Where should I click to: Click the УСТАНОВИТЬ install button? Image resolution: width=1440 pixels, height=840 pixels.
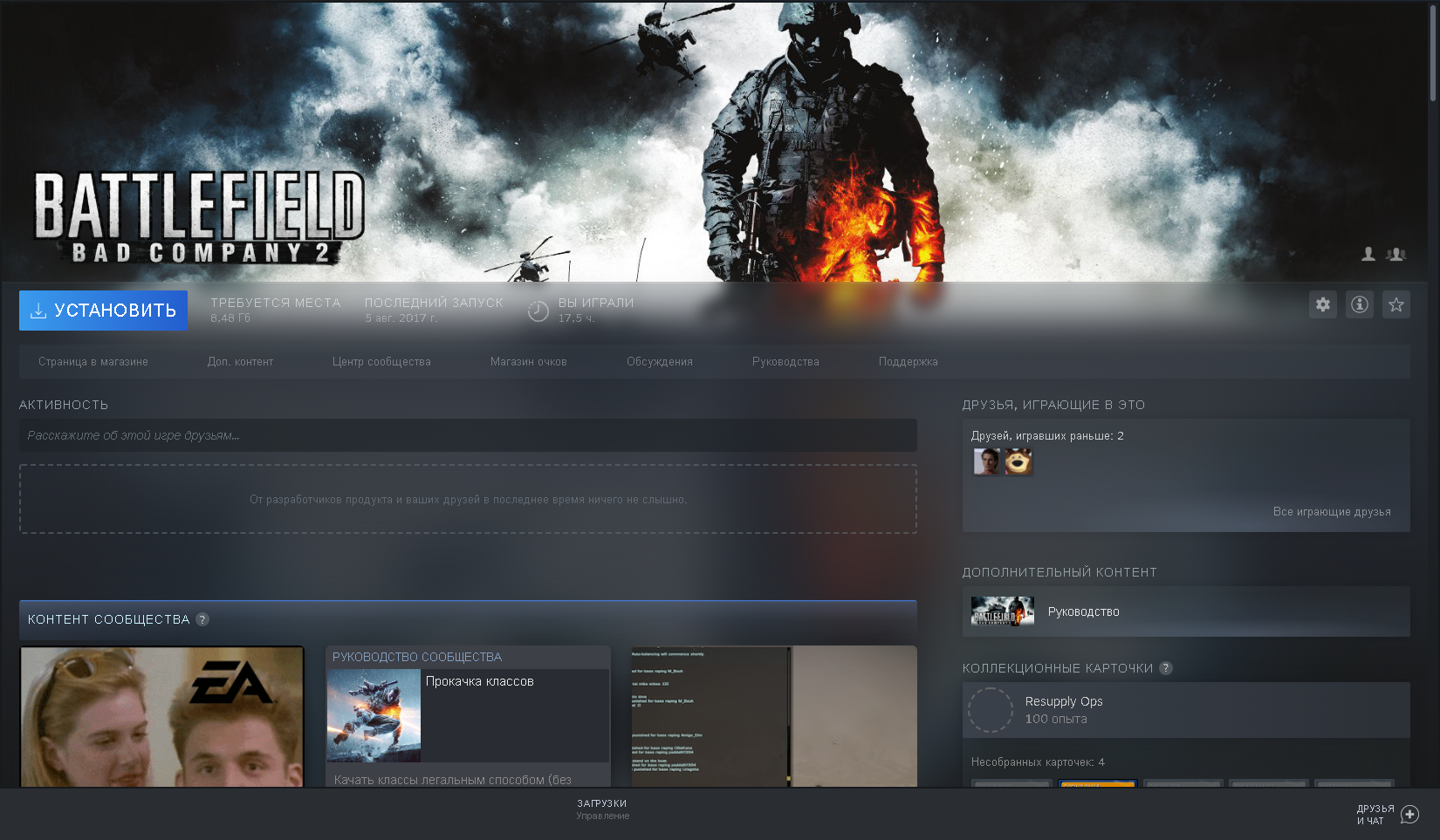(x=103, y=311)
